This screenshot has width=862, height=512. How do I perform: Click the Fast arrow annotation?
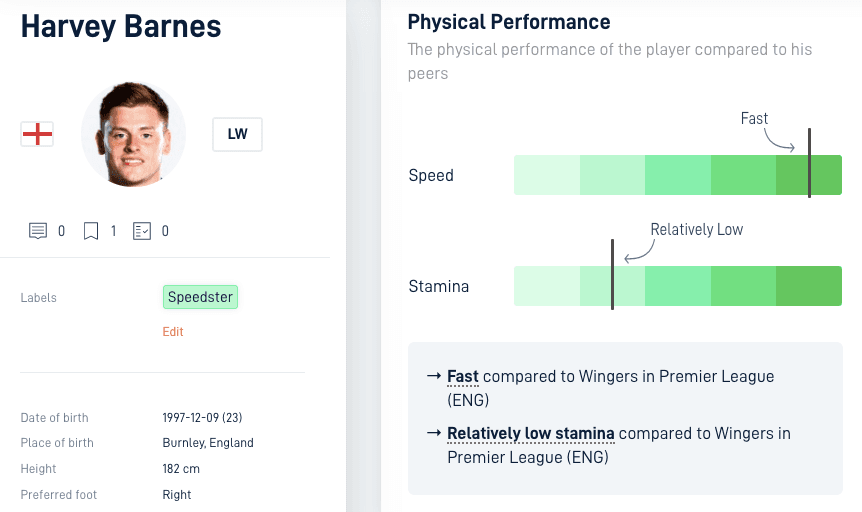[779, 139]
